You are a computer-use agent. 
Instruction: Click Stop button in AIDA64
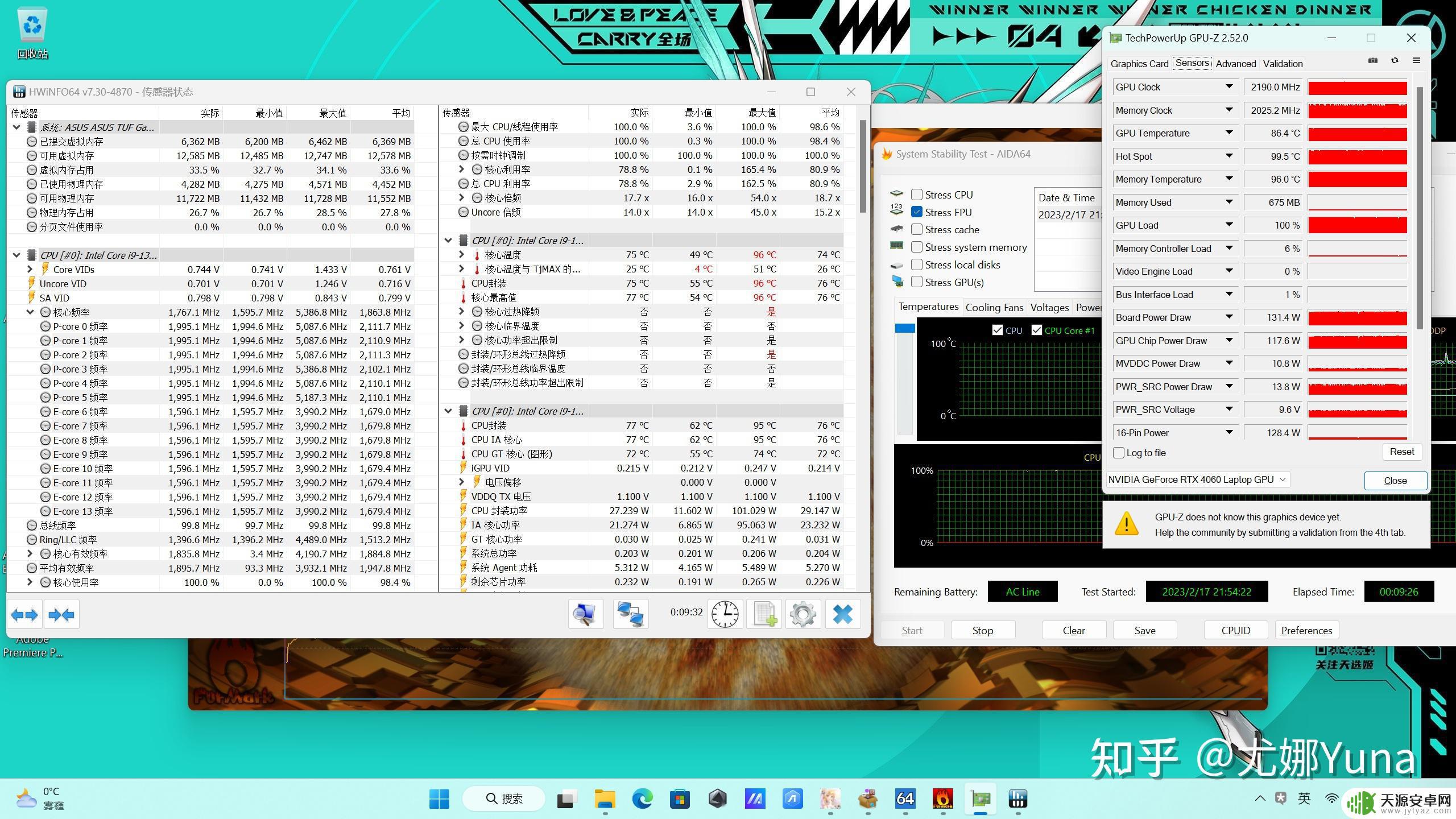[982, 630]
